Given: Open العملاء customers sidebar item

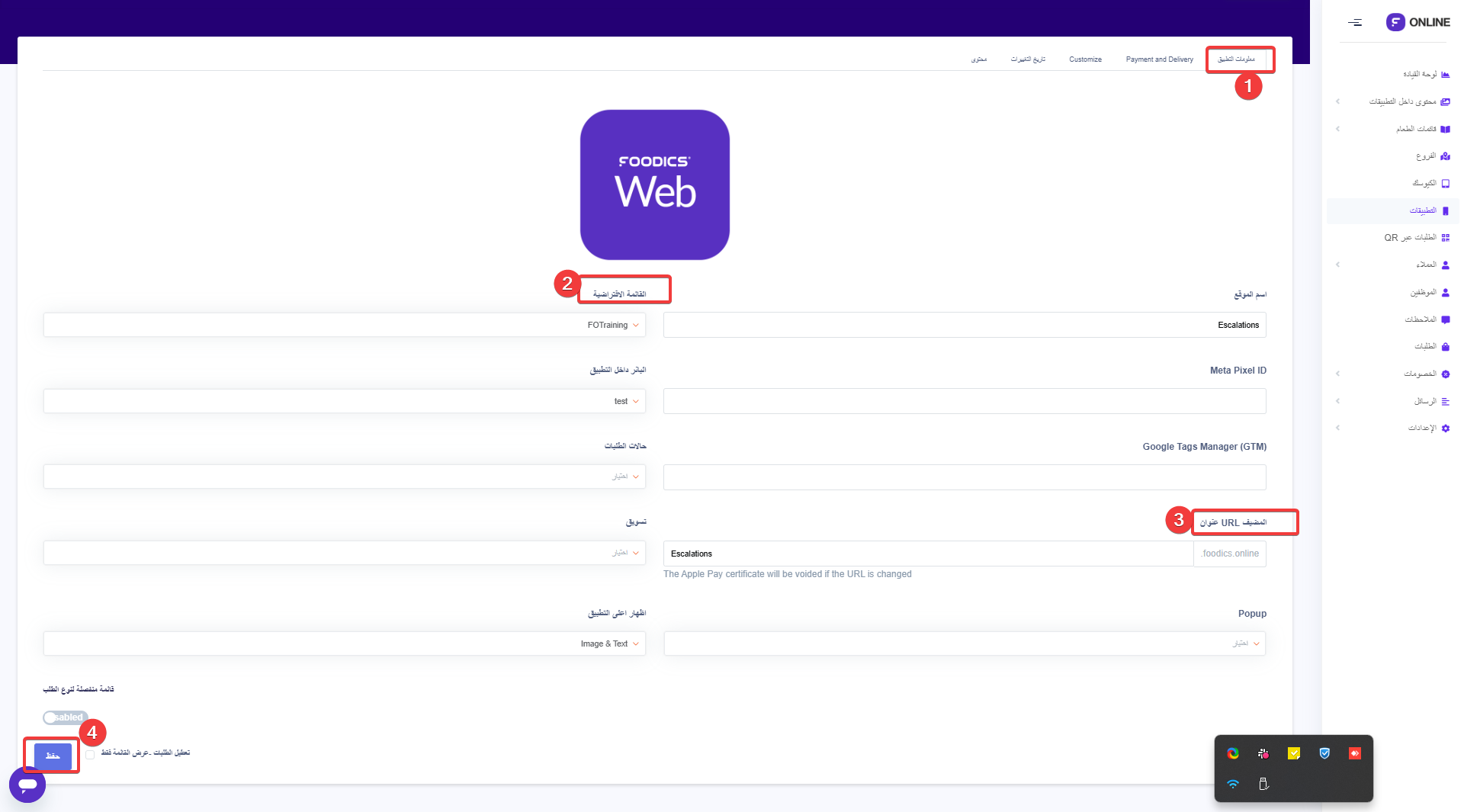Looking at the screenshot, I should 1433,265.
